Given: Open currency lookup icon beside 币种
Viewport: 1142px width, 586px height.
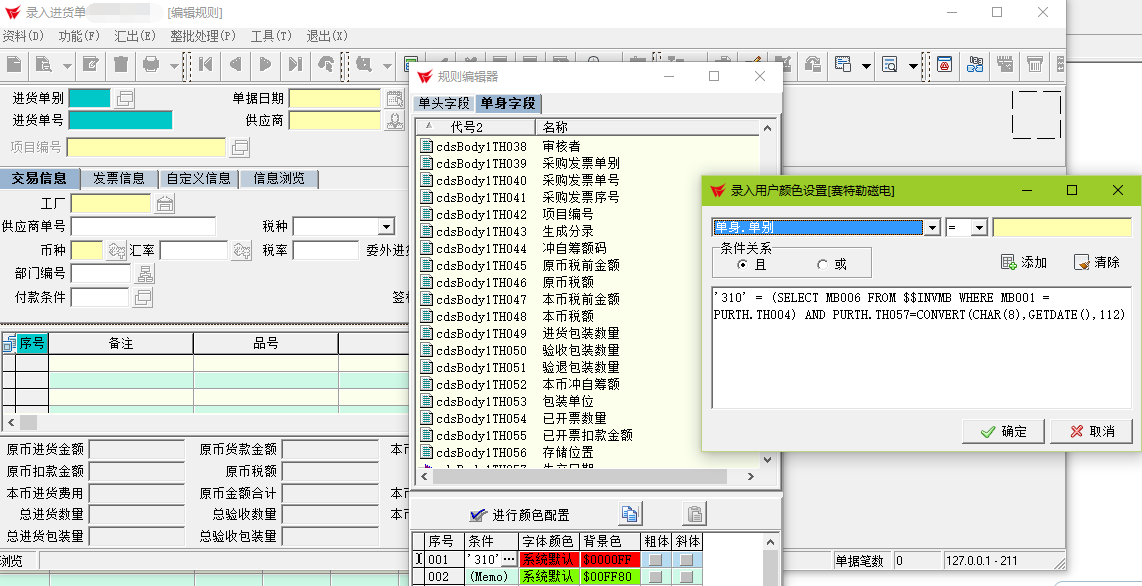Looking at the screenshot, I should click(x=117, y=250).
